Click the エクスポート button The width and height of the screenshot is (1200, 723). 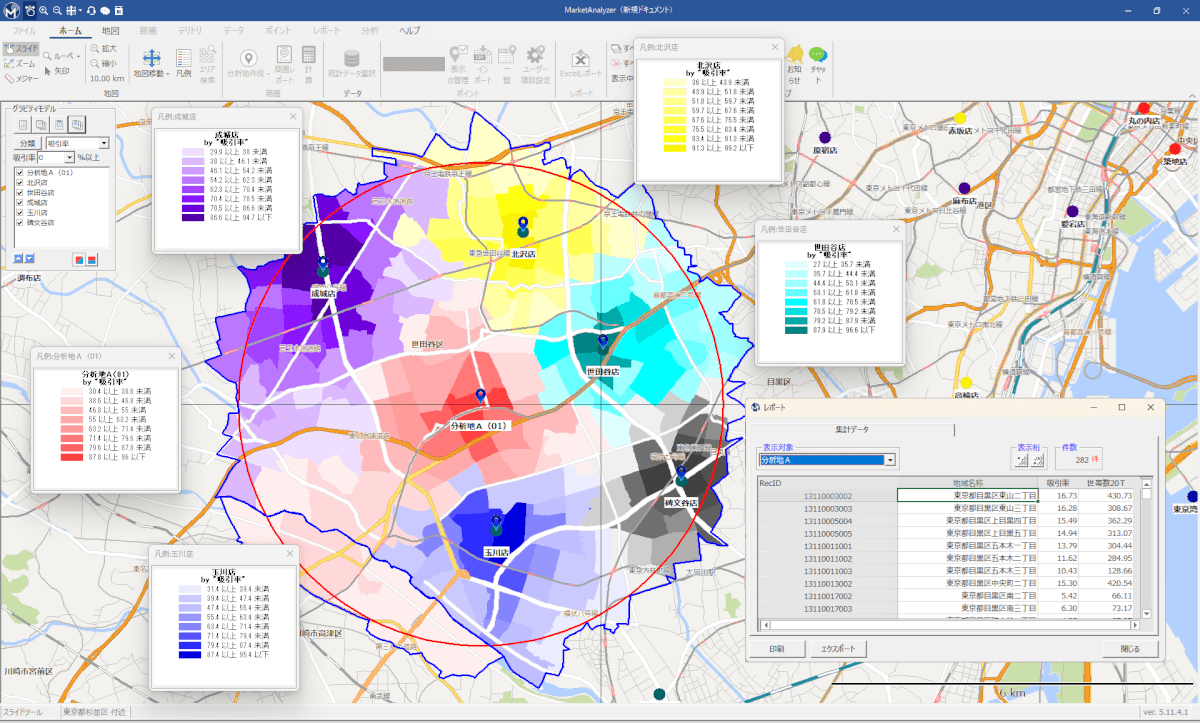tap(836, 649)
